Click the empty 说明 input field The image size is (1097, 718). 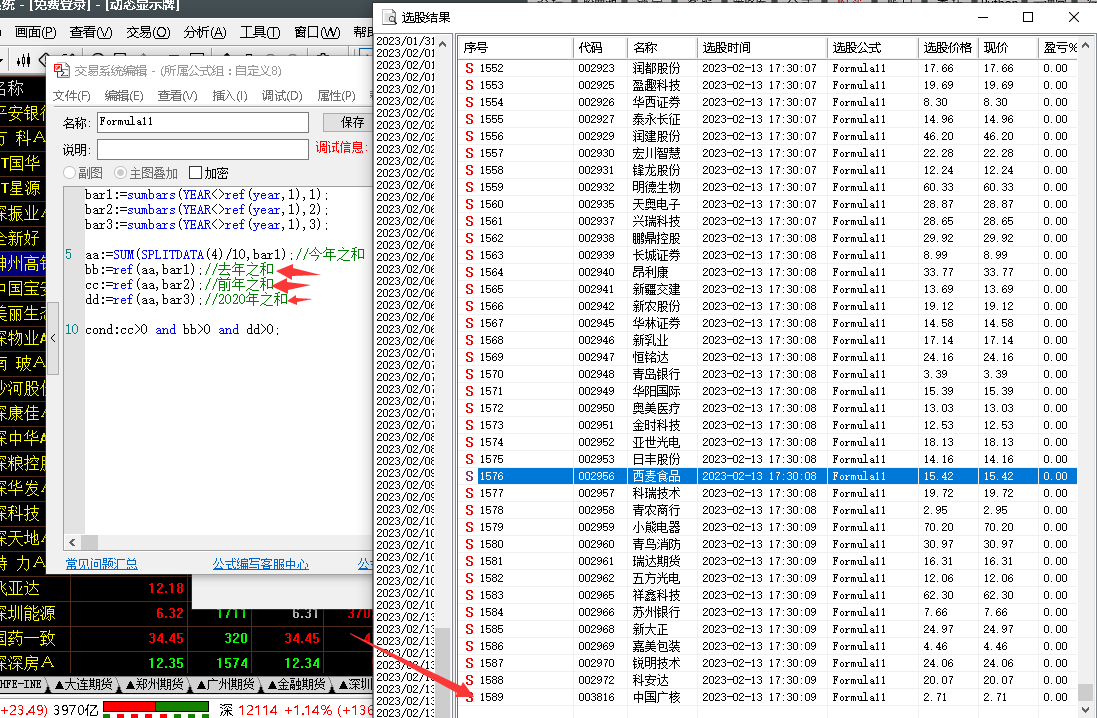point(202,149)
